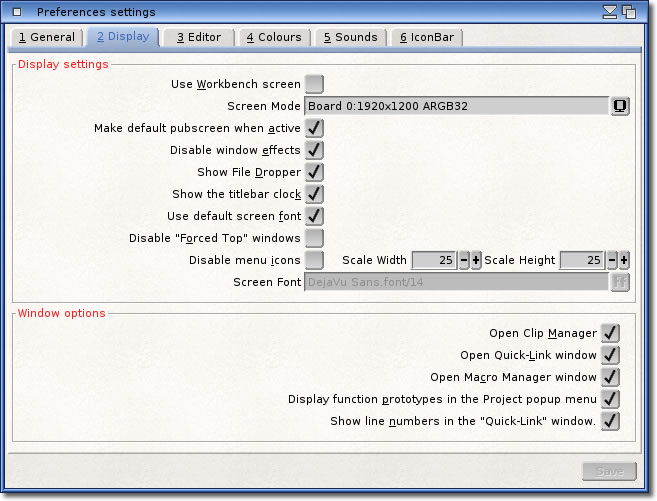Click the Screen Font picker button
Viewport: 657px width, 501px height.
(x=620, y=282)
